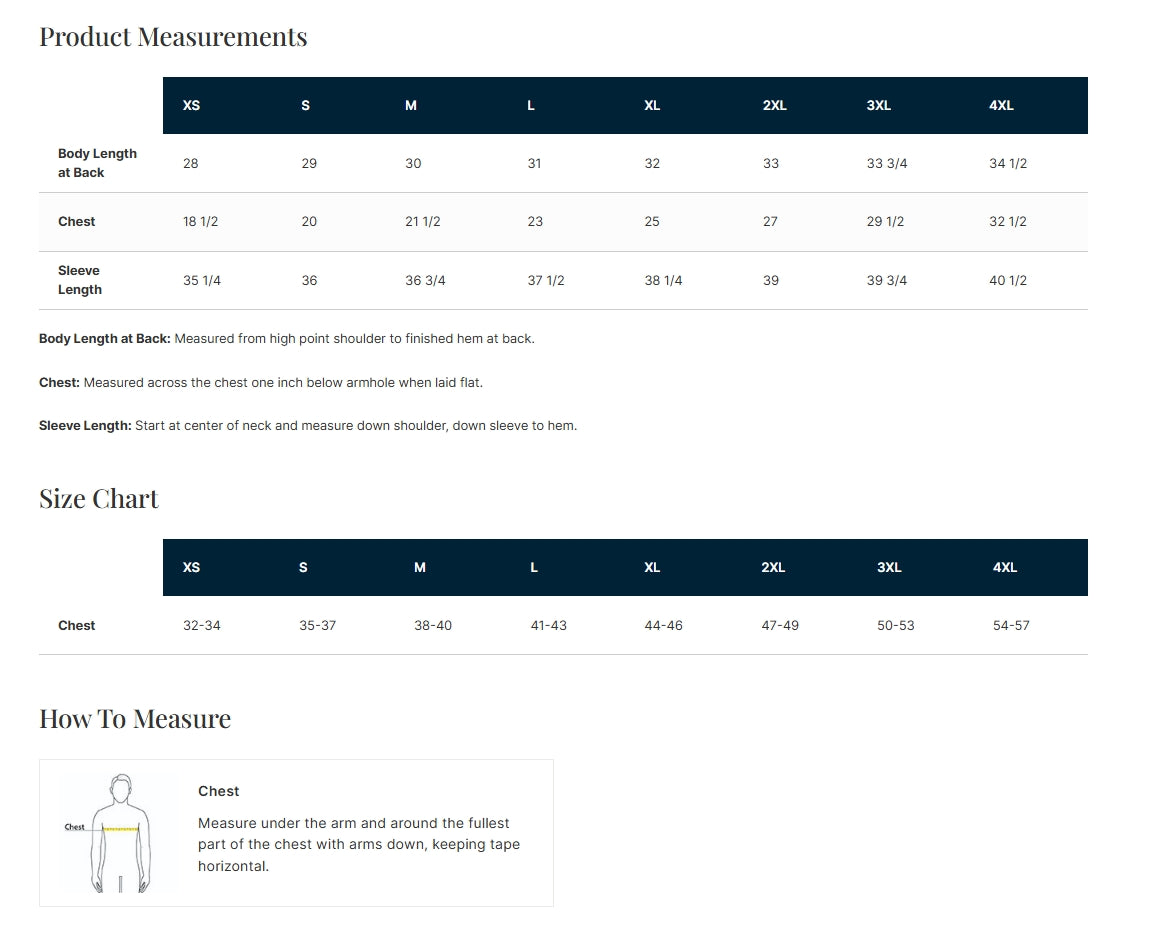Select the Body Length at Back row label
This screenshot has width=1168, height=940.
[97, 163]
